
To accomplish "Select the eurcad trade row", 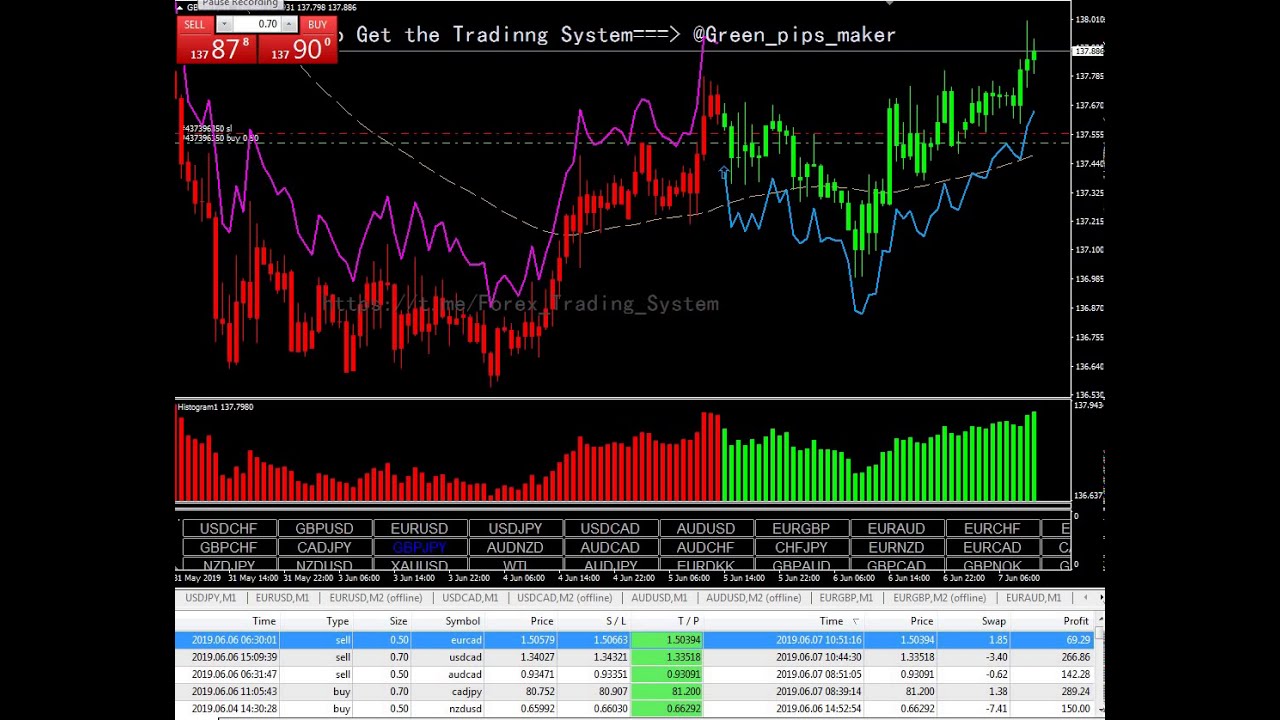I will coord(636,640).
